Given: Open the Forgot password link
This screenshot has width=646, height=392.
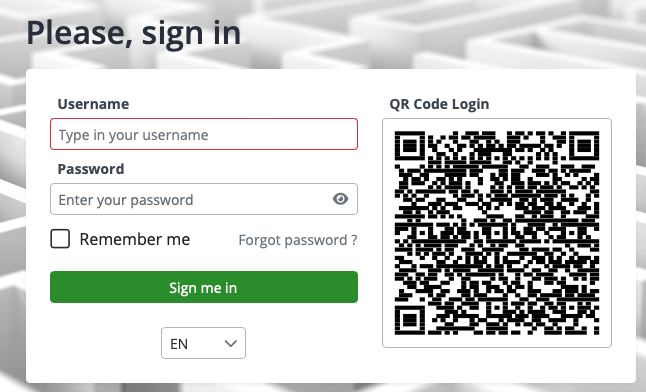Looking at the screenshot, I should [298, 240].
